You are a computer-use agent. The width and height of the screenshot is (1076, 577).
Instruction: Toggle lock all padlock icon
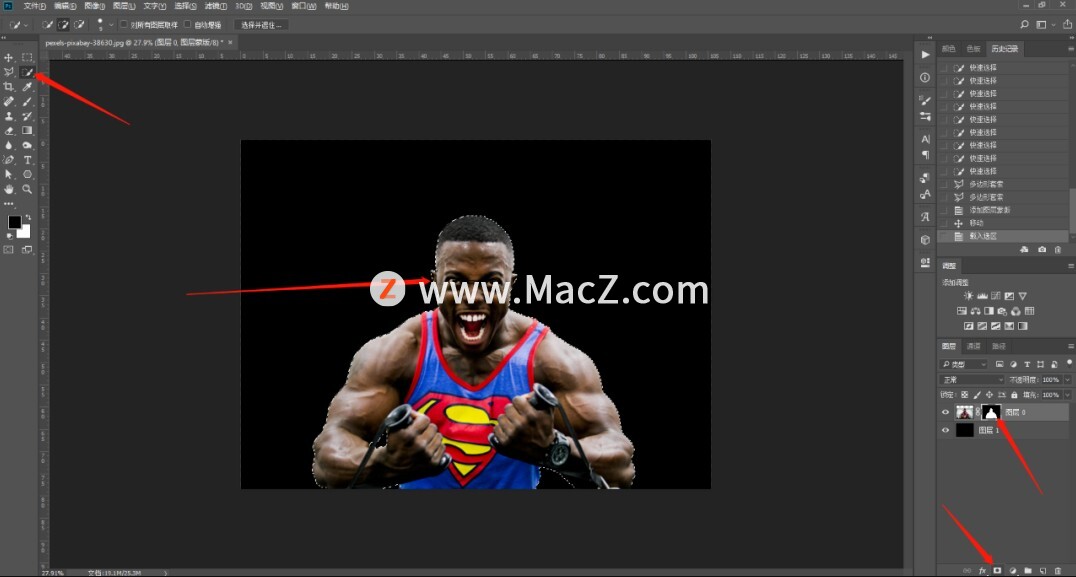coord(1014,395)
